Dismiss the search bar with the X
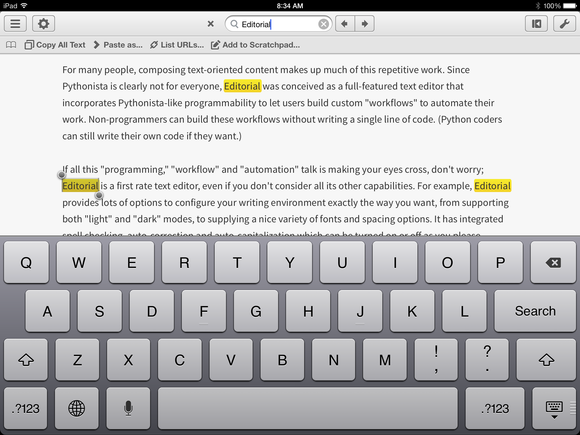The height and width of the screenshot is (435, 580). point(210,24)
